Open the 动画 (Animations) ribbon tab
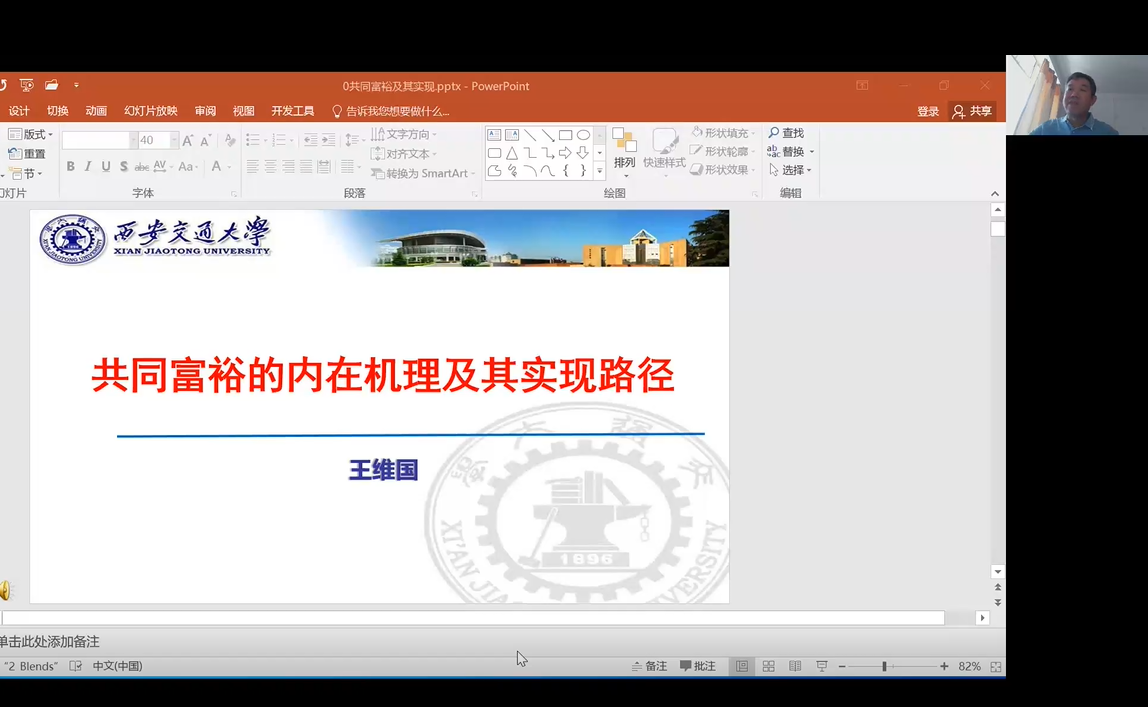1148x707 pixels. point(96,111)
